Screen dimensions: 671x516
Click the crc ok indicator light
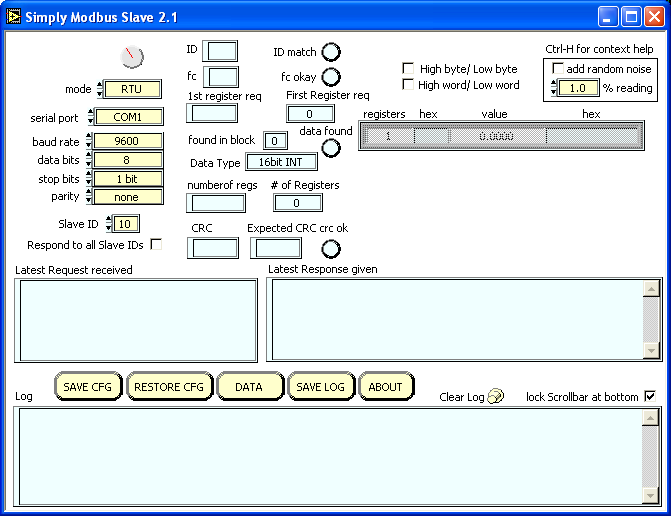point(331,249)
